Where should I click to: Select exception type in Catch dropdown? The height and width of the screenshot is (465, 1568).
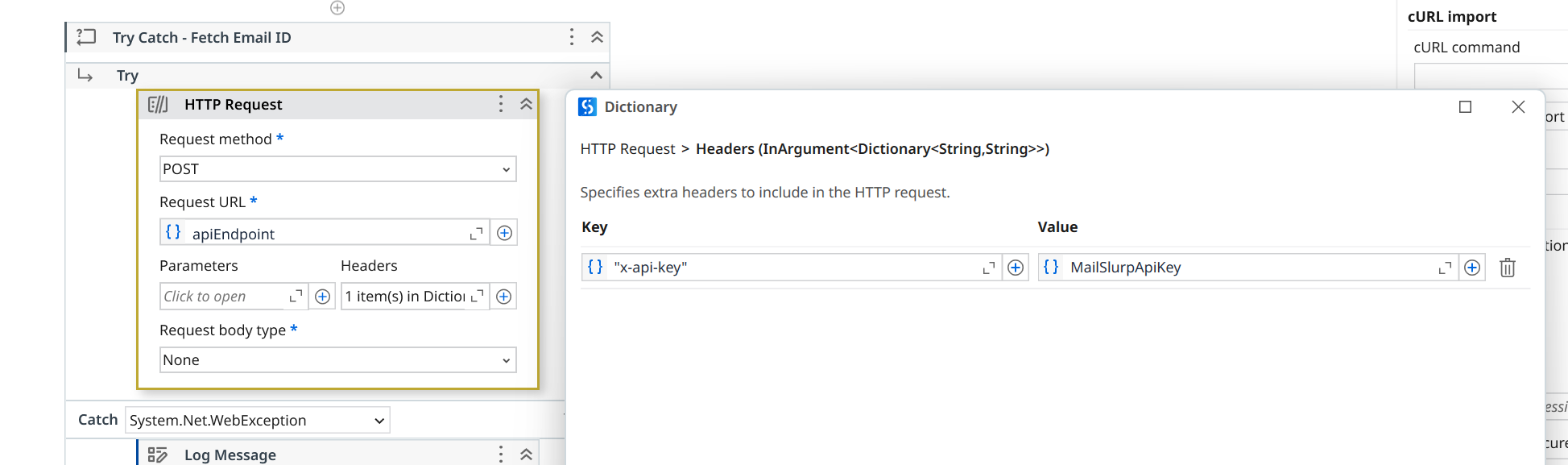(257, 421)
